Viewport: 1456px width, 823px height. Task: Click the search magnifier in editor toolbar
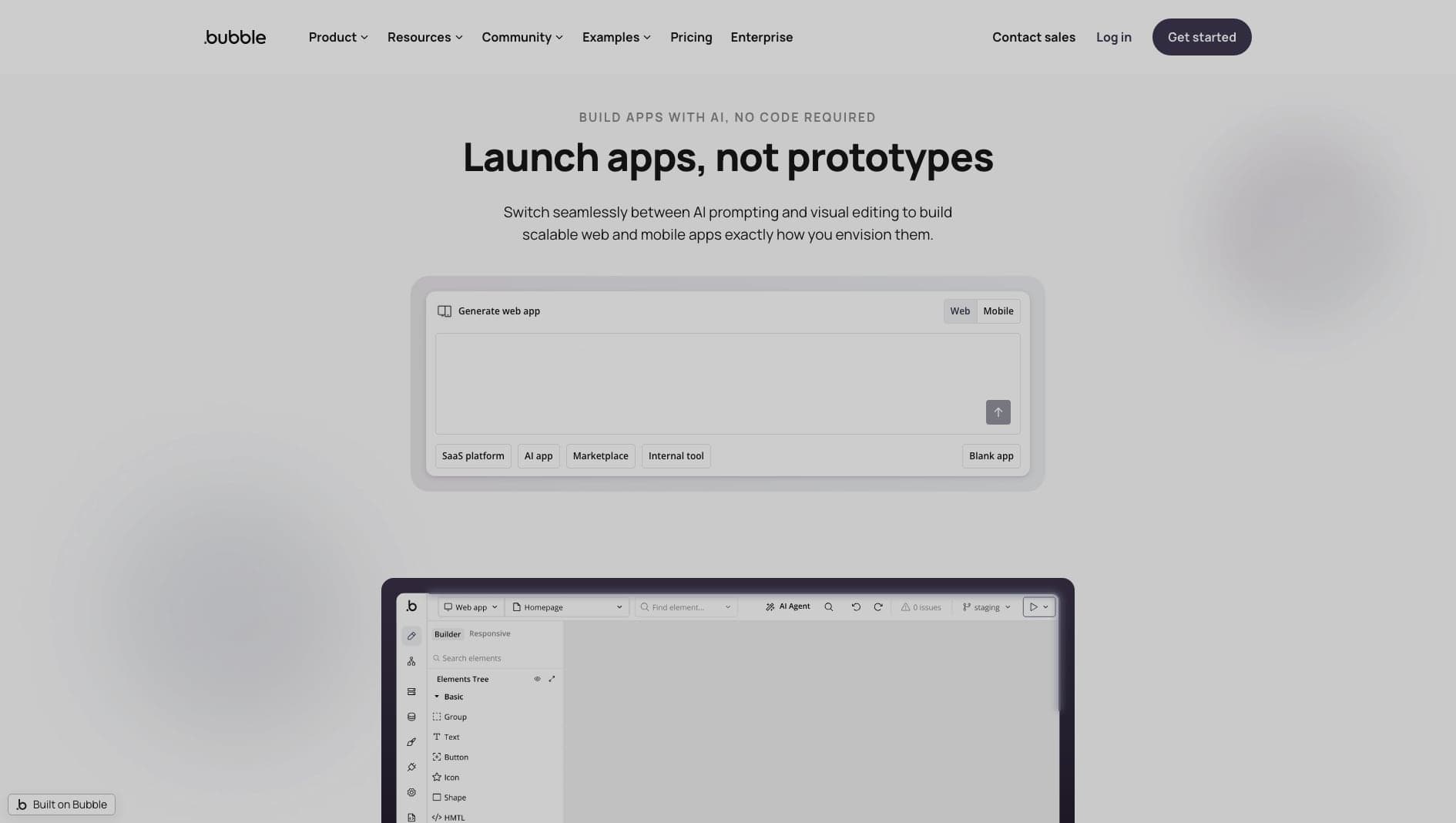pos(829,607)
